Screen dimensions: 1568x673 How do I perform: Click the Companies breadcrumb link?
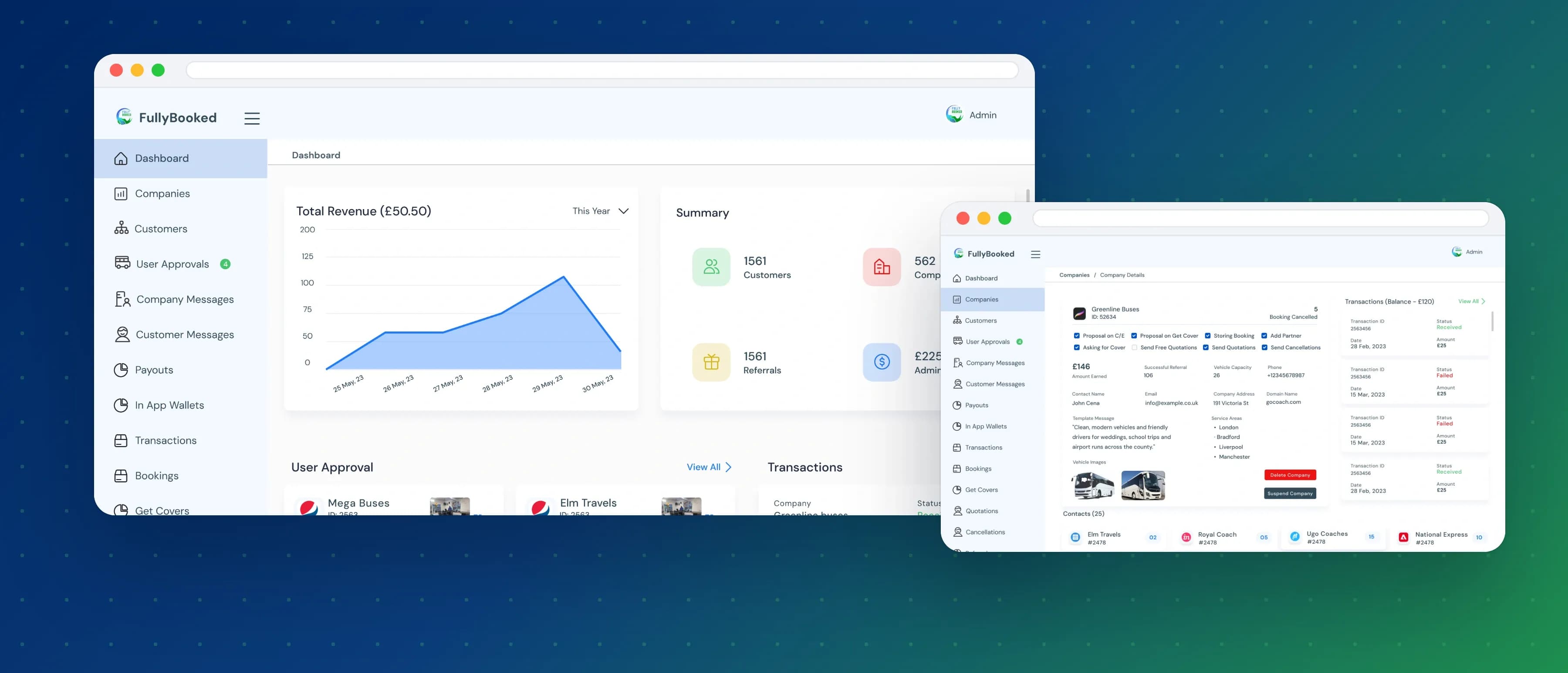[1075, 275]
